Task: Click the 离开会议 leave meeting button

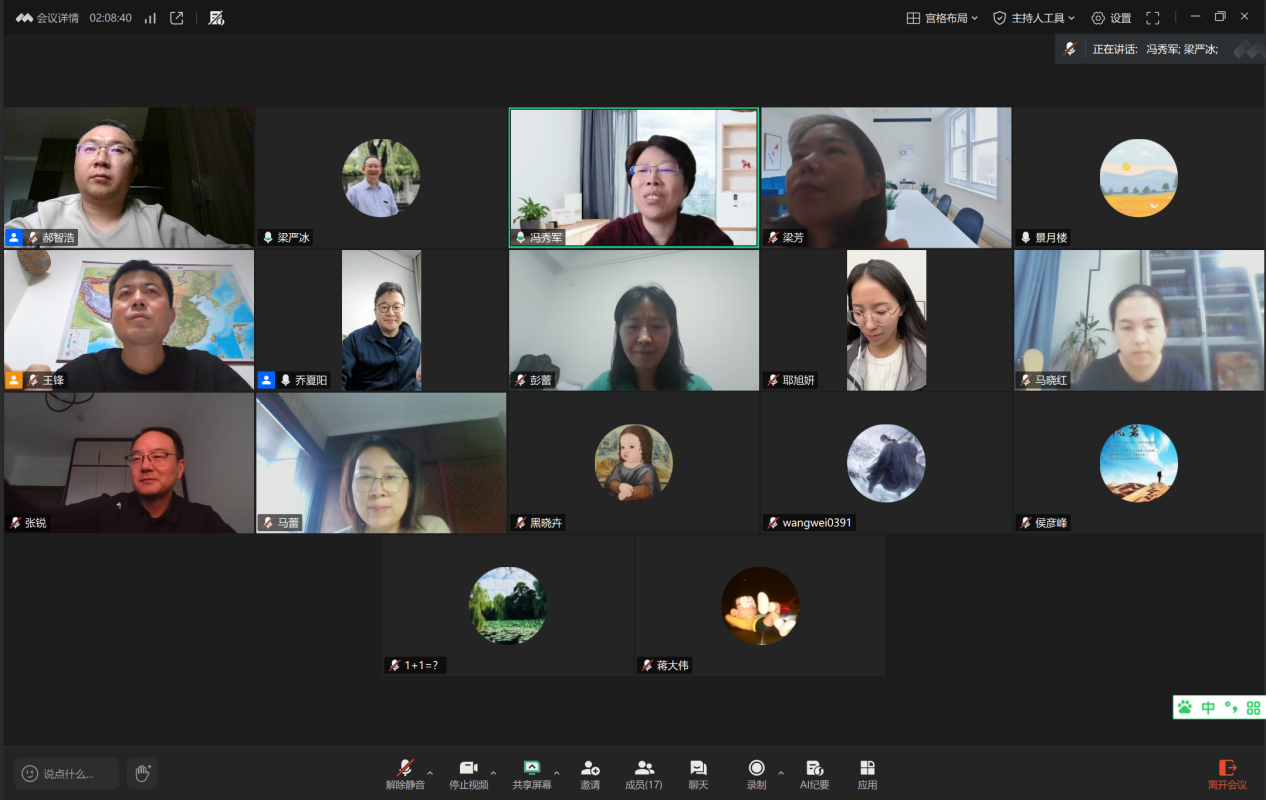Action: pos(1227,773)
